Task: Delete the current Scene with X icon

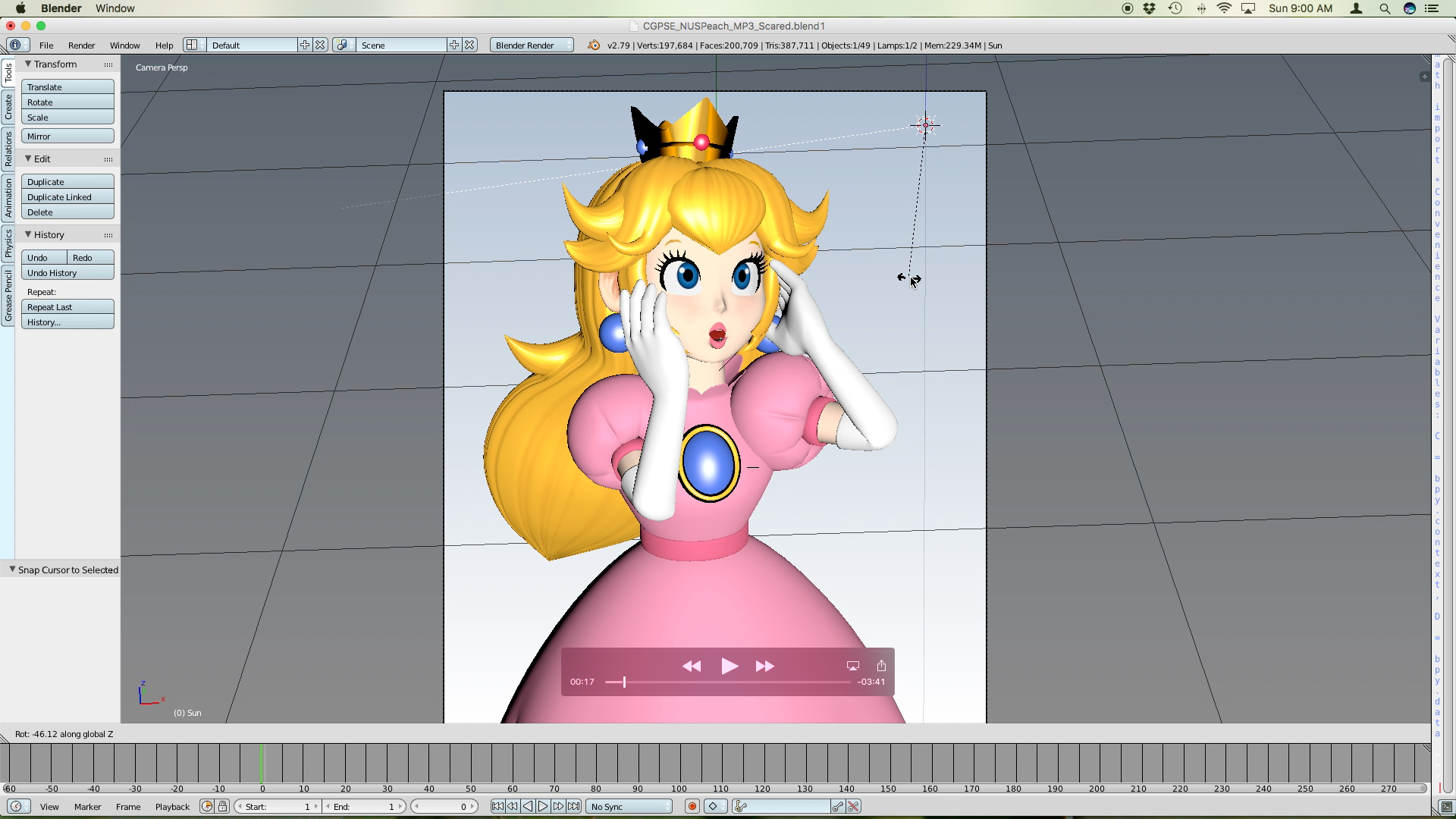Action: click(x=469, y=45)
